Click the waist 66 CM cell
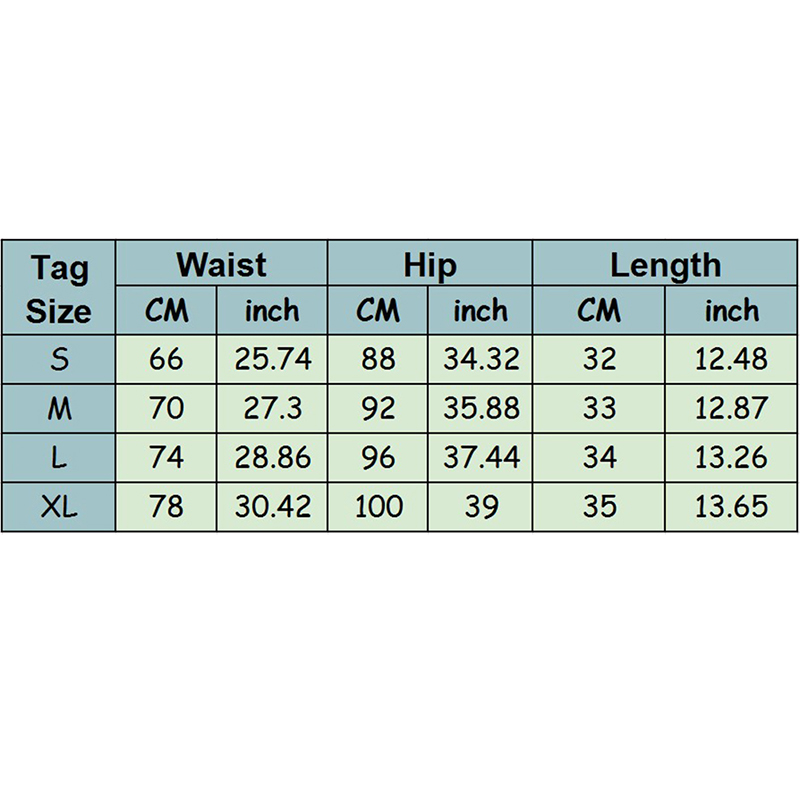Viewport: 800px width, 800px height. tap(167, 360)
